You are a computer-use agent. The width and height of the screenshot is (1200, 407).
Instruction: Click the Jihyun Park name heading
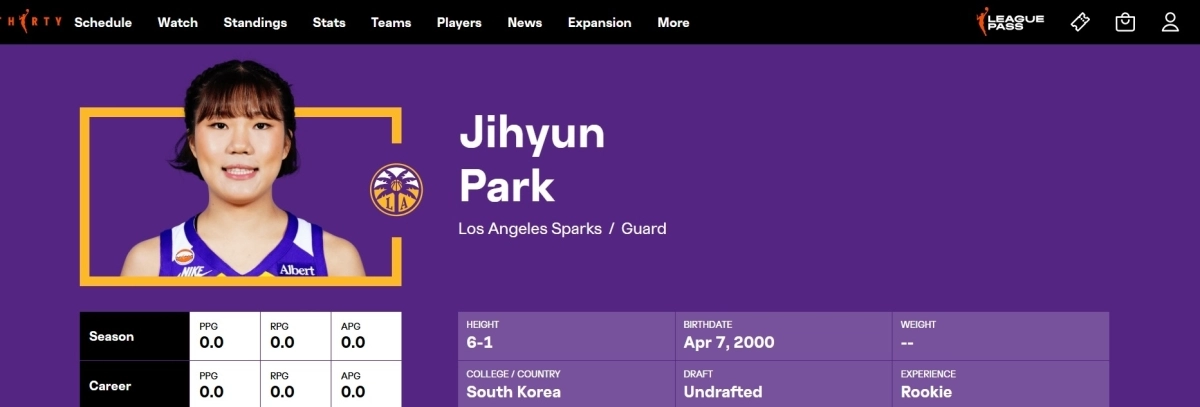[x=532, y=159]
